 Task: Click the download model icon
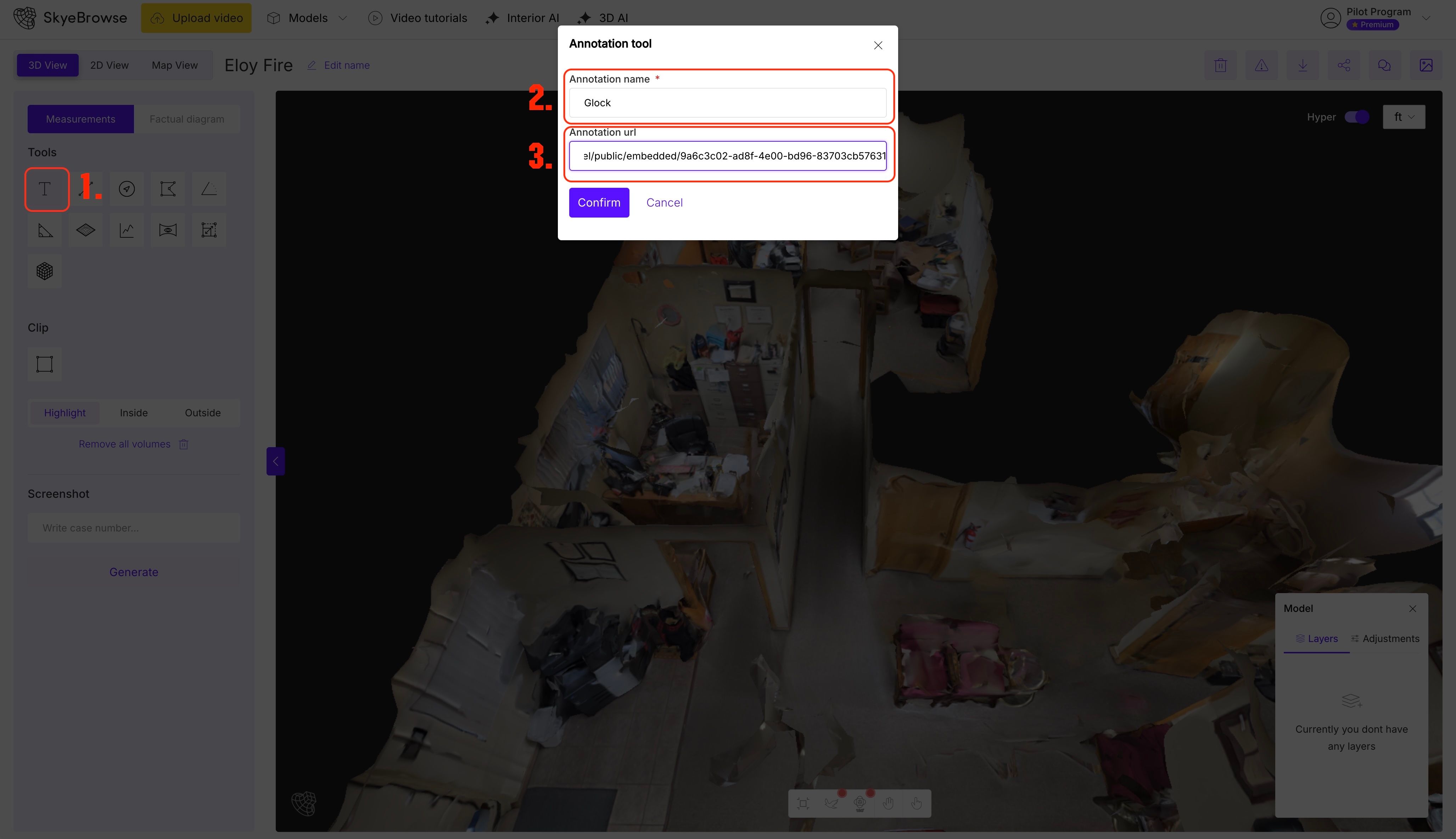point(1303,65)
